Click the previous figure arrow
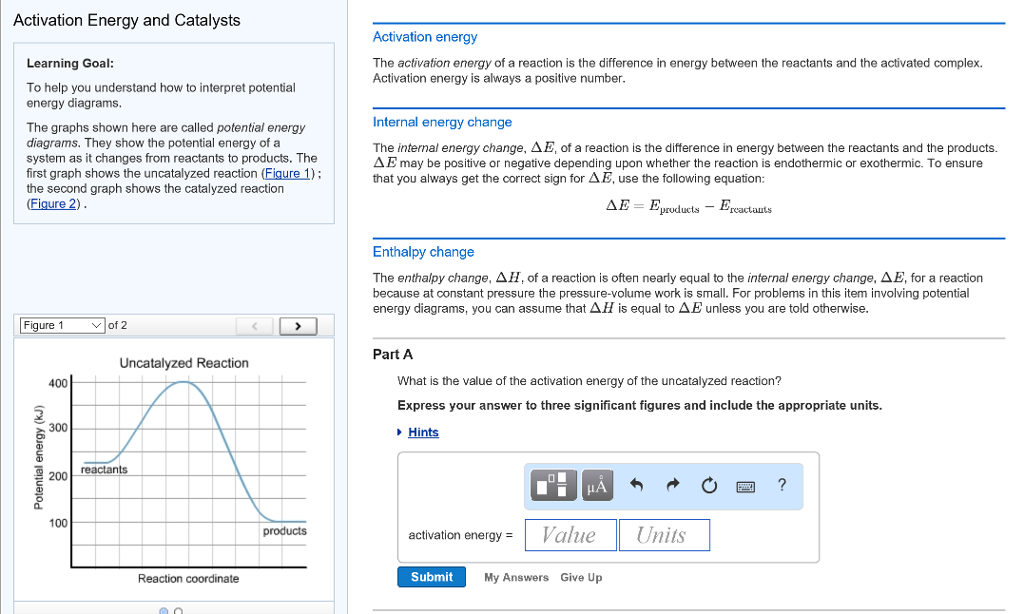Viewport: 1024px width, 614px height. [x=254, y=324]
